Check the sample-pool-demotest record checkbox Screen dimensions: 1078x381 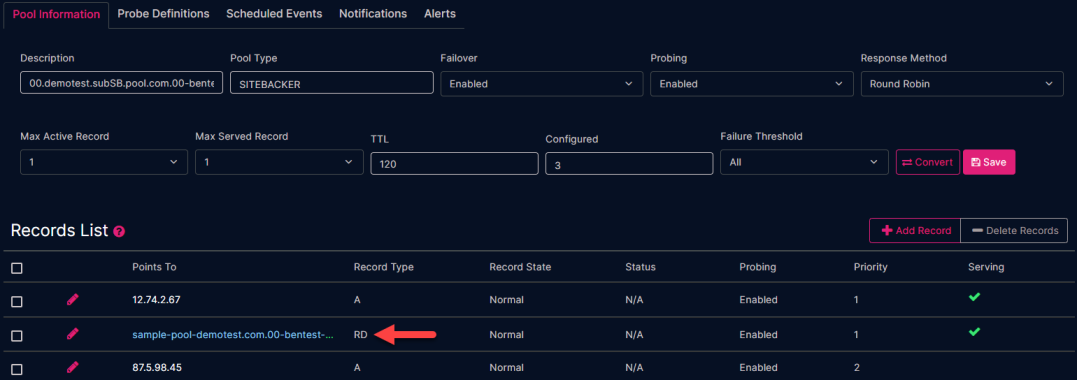(17, 336)
